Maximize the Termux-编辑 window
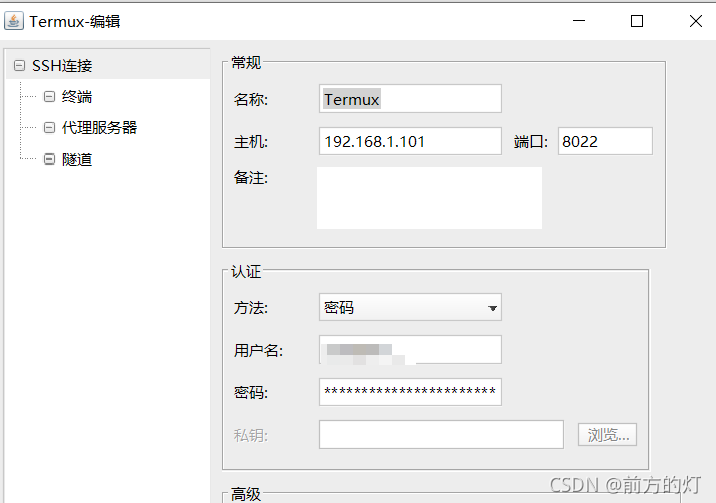The height and width of the screenshot is (503, 716). click(x=637, y=21)
